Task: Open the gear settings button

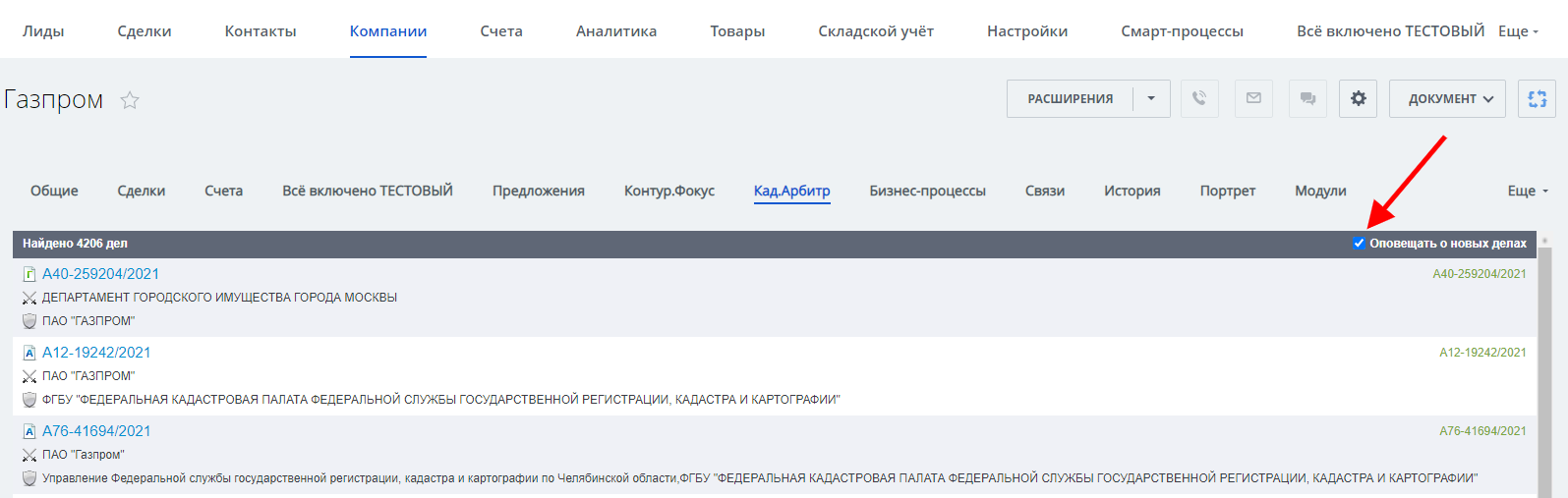Action: [1358, 98]
